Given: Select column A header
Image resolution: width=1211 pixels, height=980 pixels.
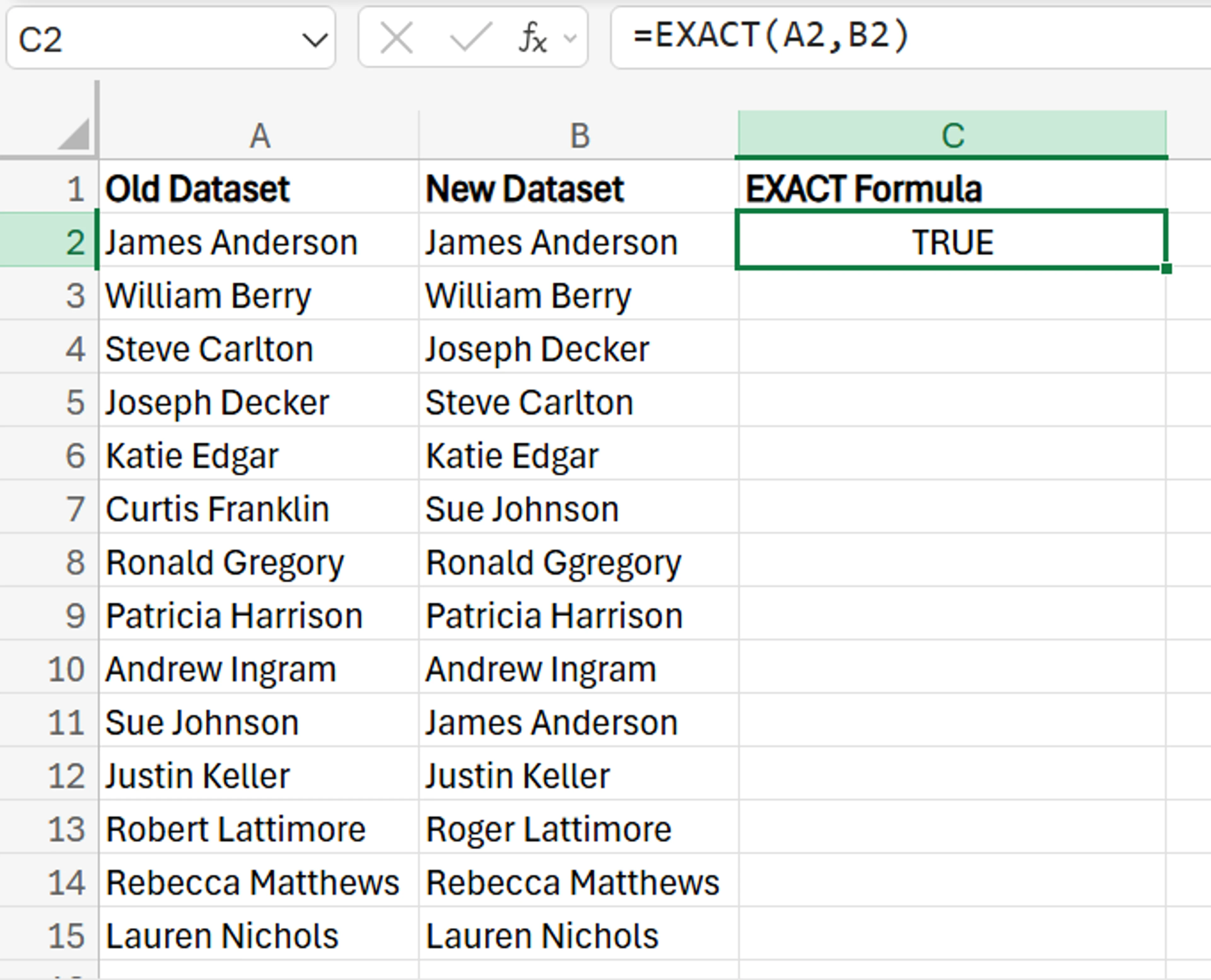Looking at the screenshot, I should tap(260, 136).
